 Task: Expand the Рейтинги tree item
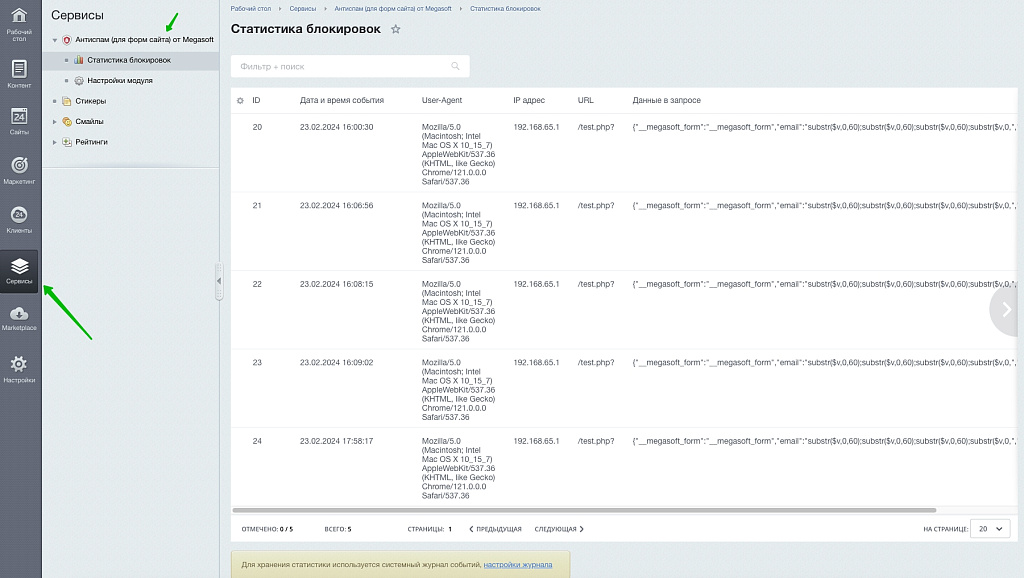tap(56, 142)
